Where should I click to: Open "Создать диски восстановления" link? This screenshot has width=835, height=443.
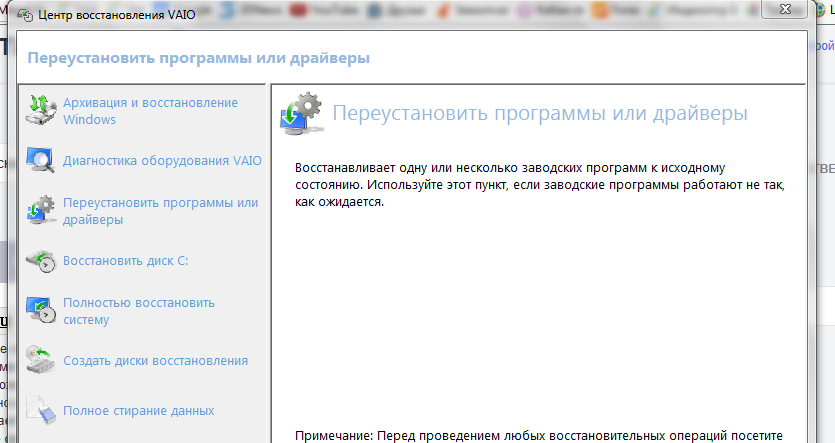tap(155, 360)
